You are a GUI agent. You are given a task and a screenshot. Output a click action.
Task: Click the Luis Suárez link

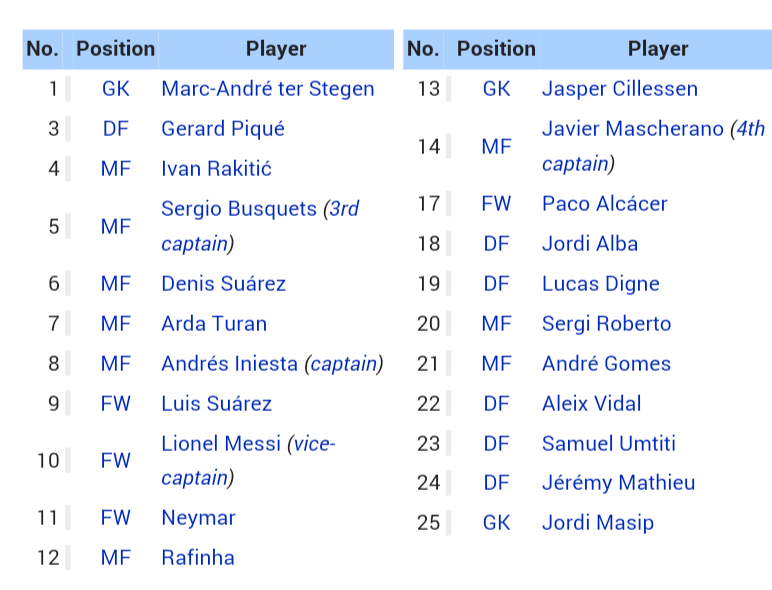click(217, 404)
